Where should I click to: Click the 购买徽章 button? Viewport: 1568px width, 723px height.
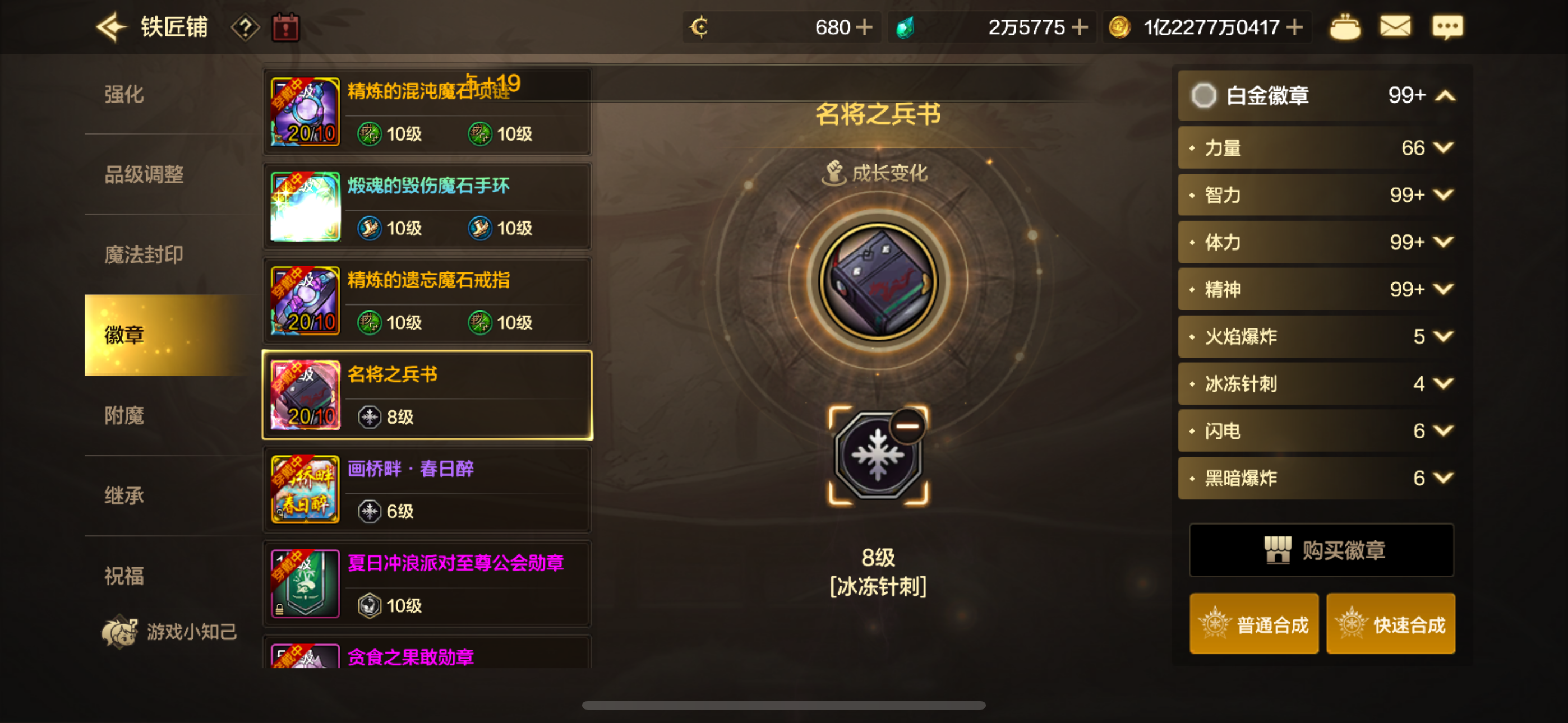pos(1321,550)
